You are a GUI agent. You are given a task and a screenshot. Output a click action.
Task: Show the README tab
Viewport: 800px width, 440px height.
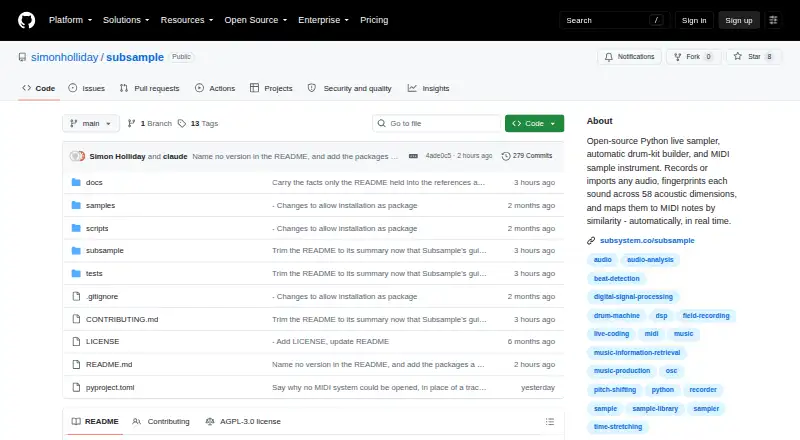tap(95, 422)
